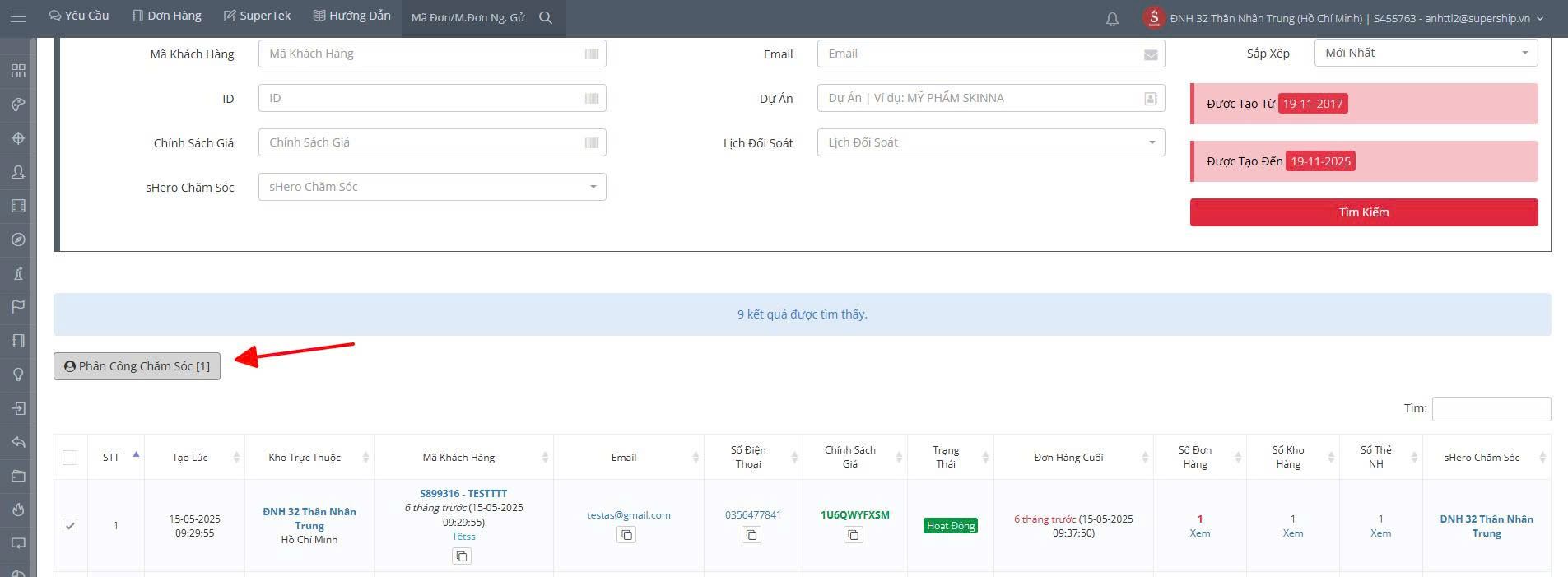
Task: Copy email testas@gmail.com with copy icon
Action: pos(626,535)
